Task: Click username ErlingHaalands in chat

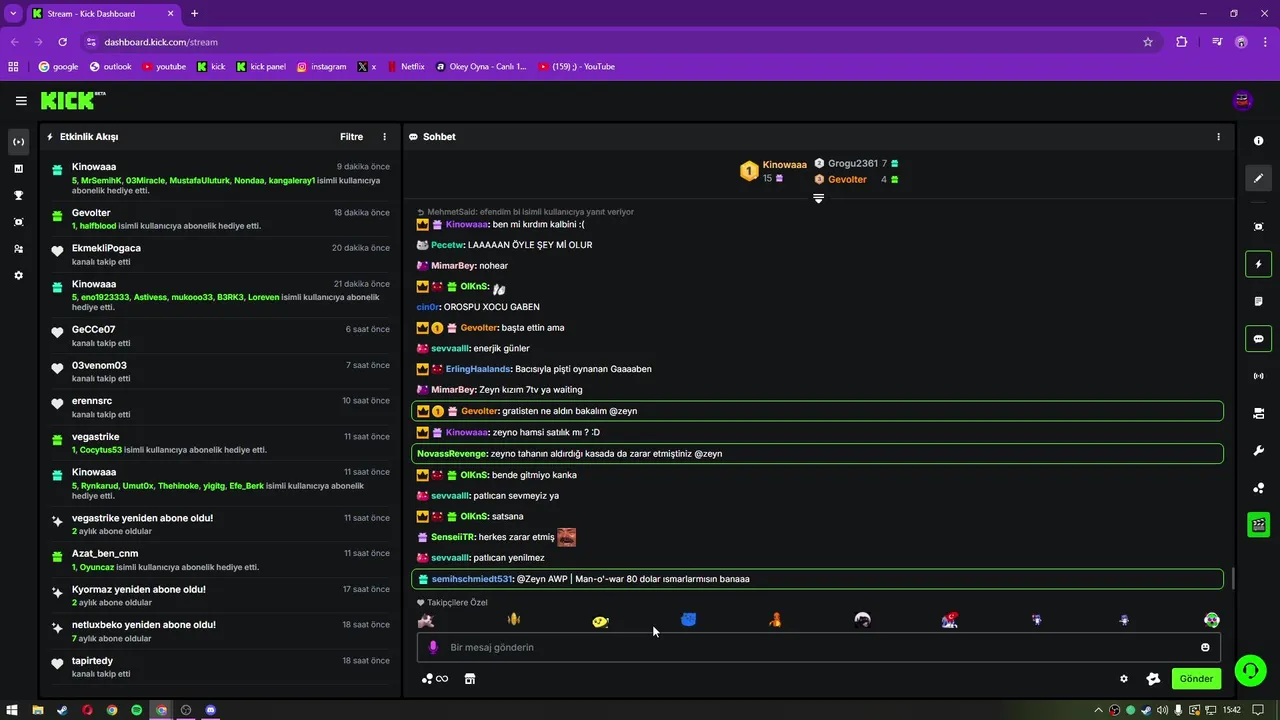Action: 478,369
